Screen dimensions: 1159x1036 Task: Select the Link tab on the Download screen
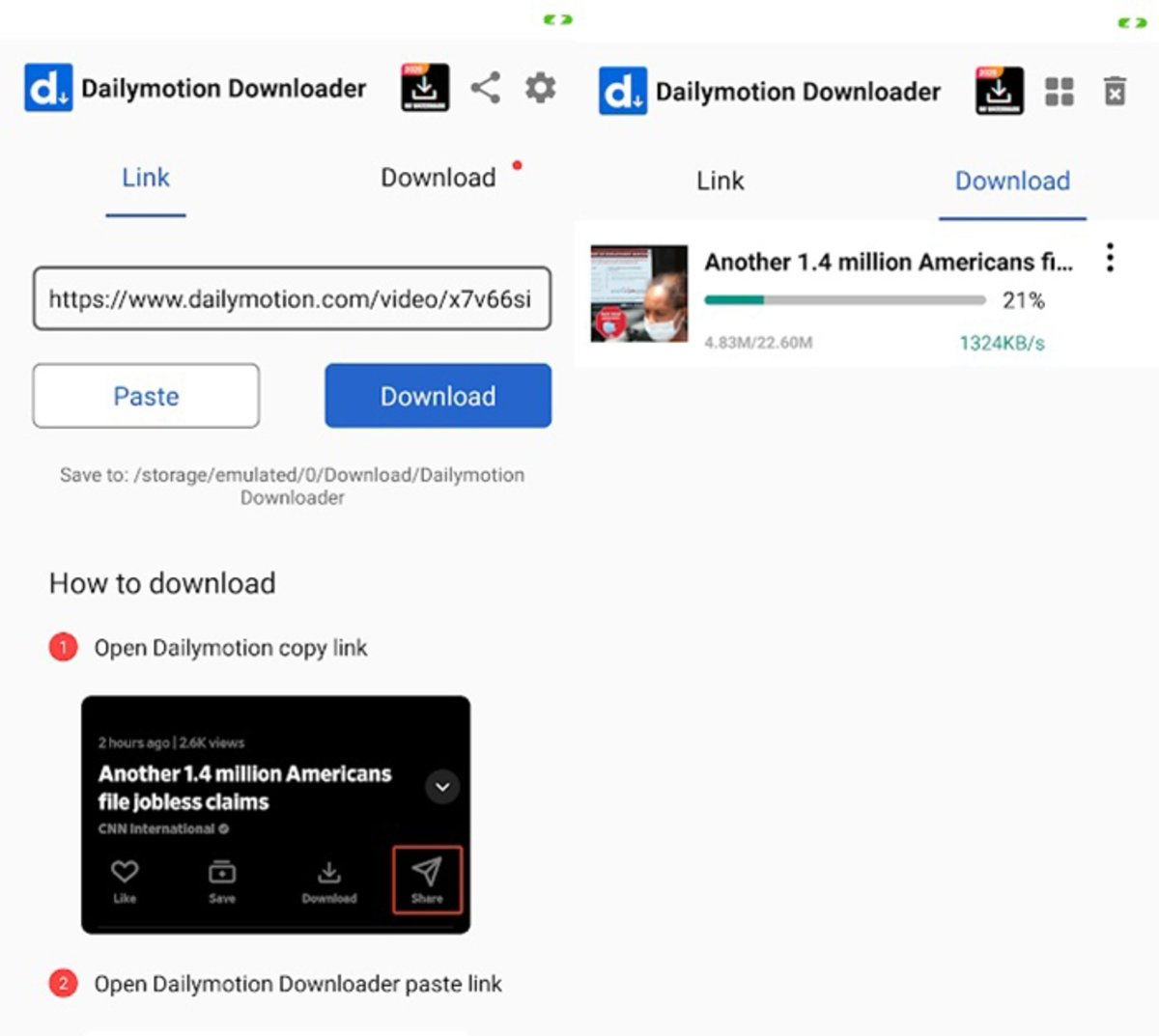pyautogui.click(x=719, y=181)
